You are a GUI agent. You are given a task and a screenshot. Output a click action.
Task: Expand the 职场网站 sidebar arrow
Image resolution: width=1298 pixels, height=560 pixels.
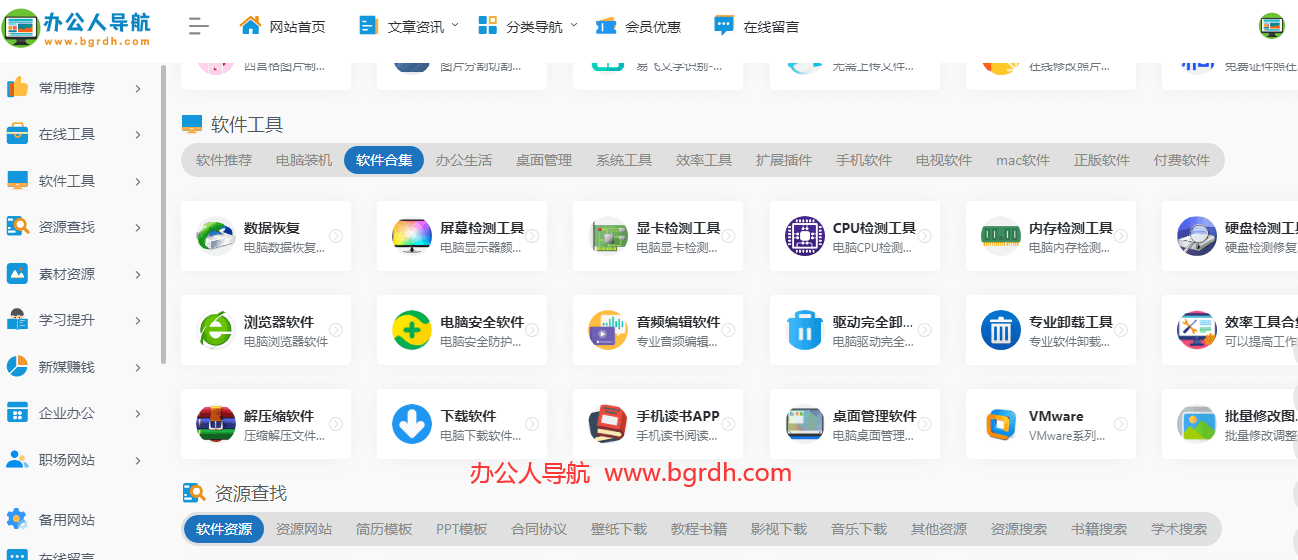point(138,460)
